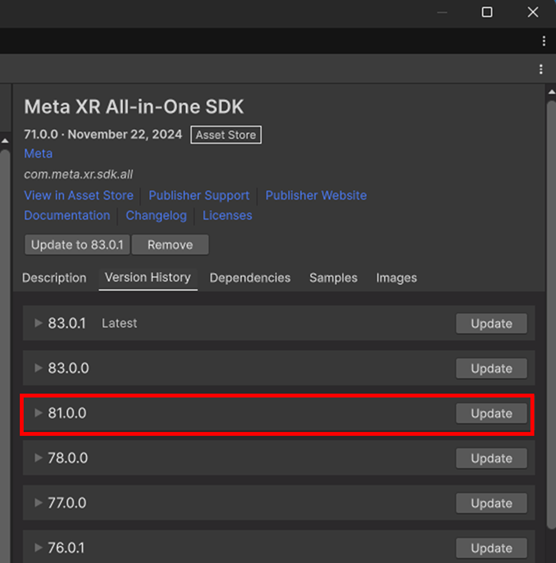Select the Version History tab
The image size is (556, 563).
(148, 278)
